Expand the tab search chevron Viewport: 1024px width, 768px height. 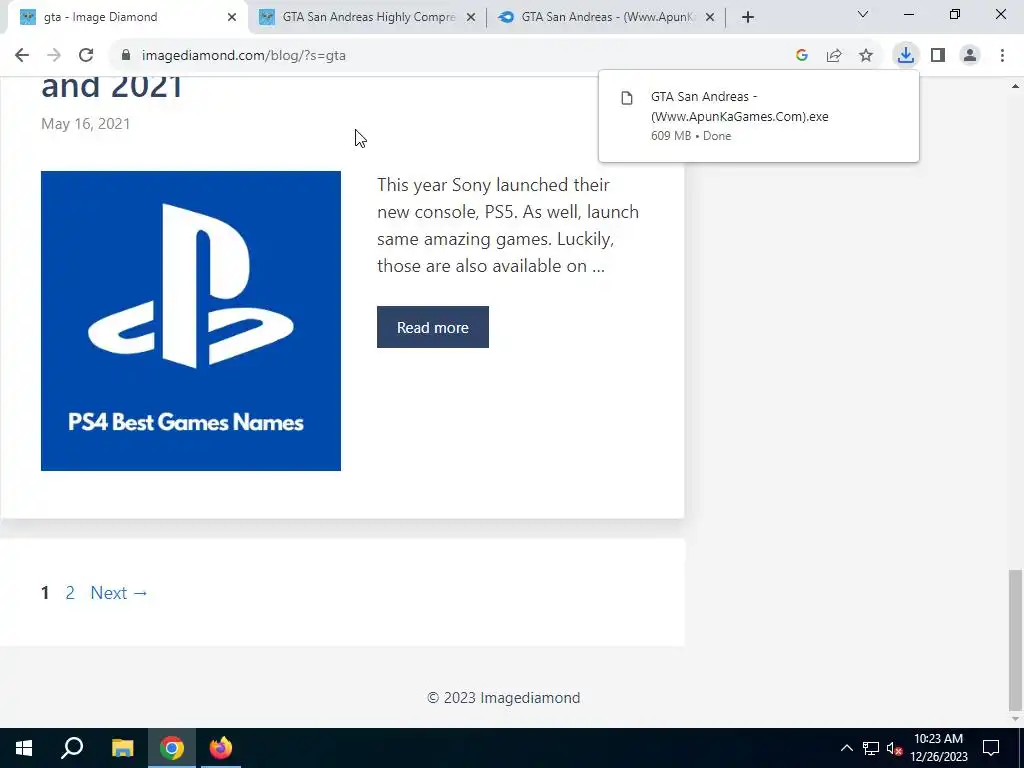pyautogui.click(x=863, y=14)
